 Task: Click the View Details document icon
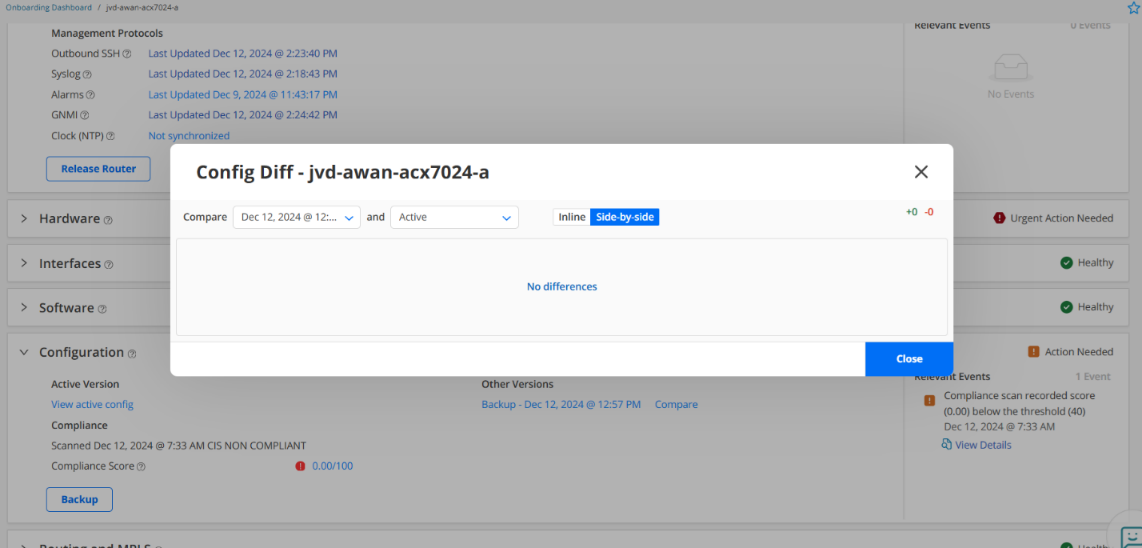click(947, 444)
